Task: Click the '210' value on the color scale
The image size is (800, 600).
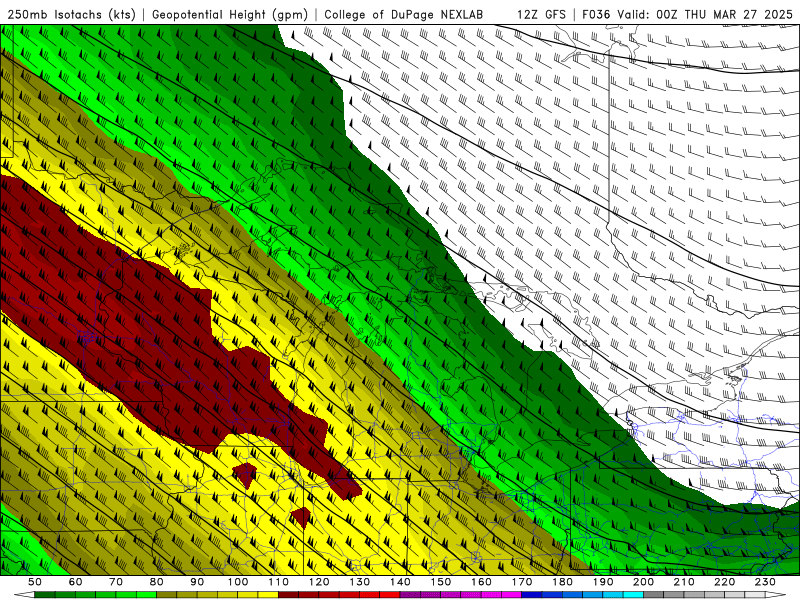Action: point(684,582)
